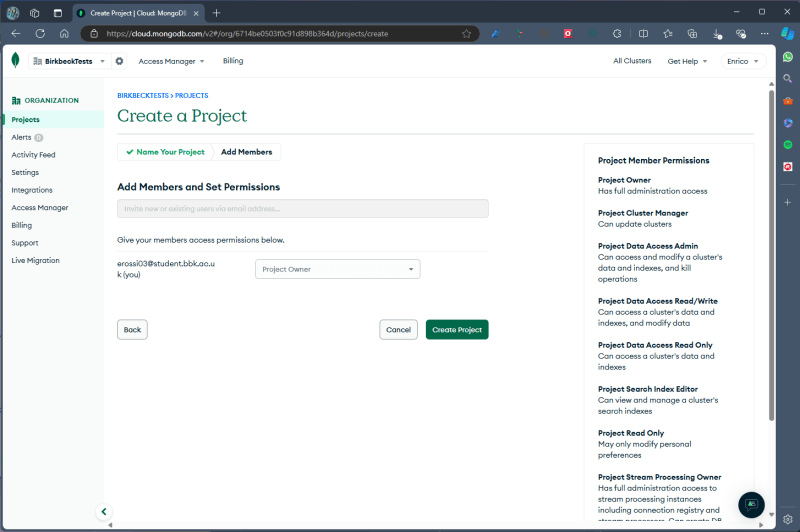
Task: Collapse the left navigation chevron
Action: 104,512
